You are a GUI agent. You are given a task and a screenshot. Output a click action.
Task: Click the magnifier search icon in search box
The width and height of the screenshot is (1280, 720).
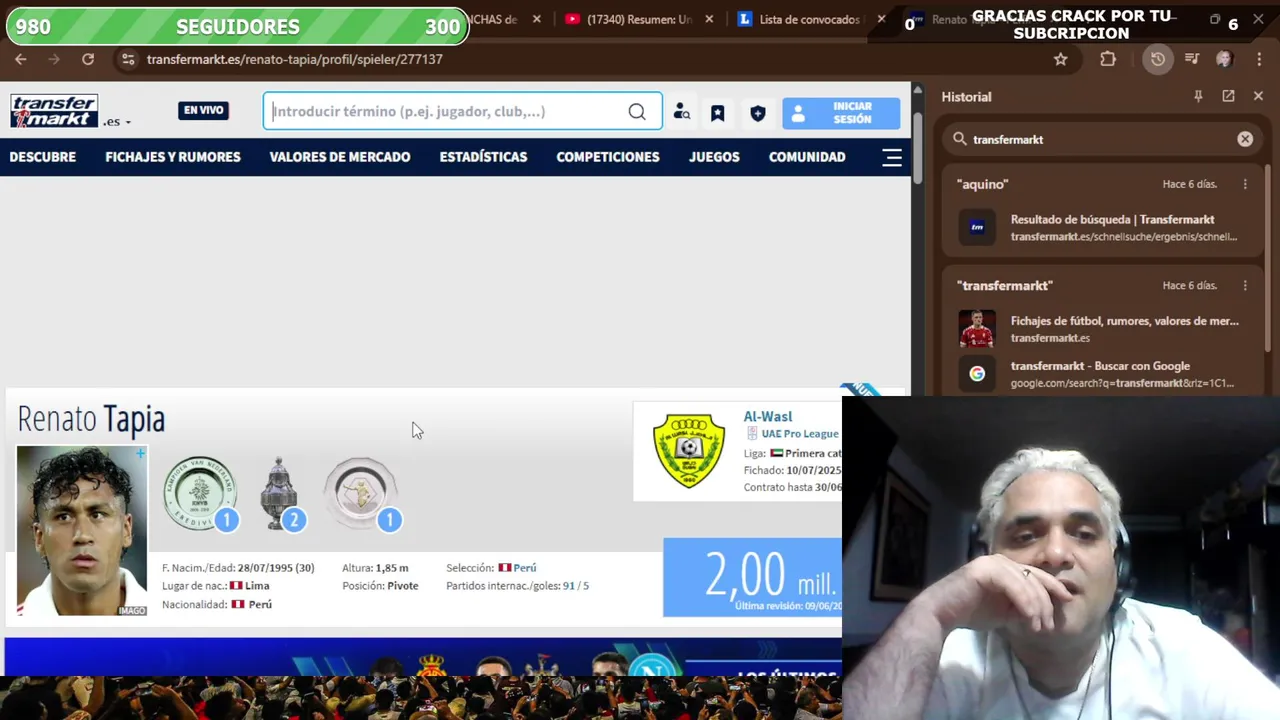click(637, 111)
